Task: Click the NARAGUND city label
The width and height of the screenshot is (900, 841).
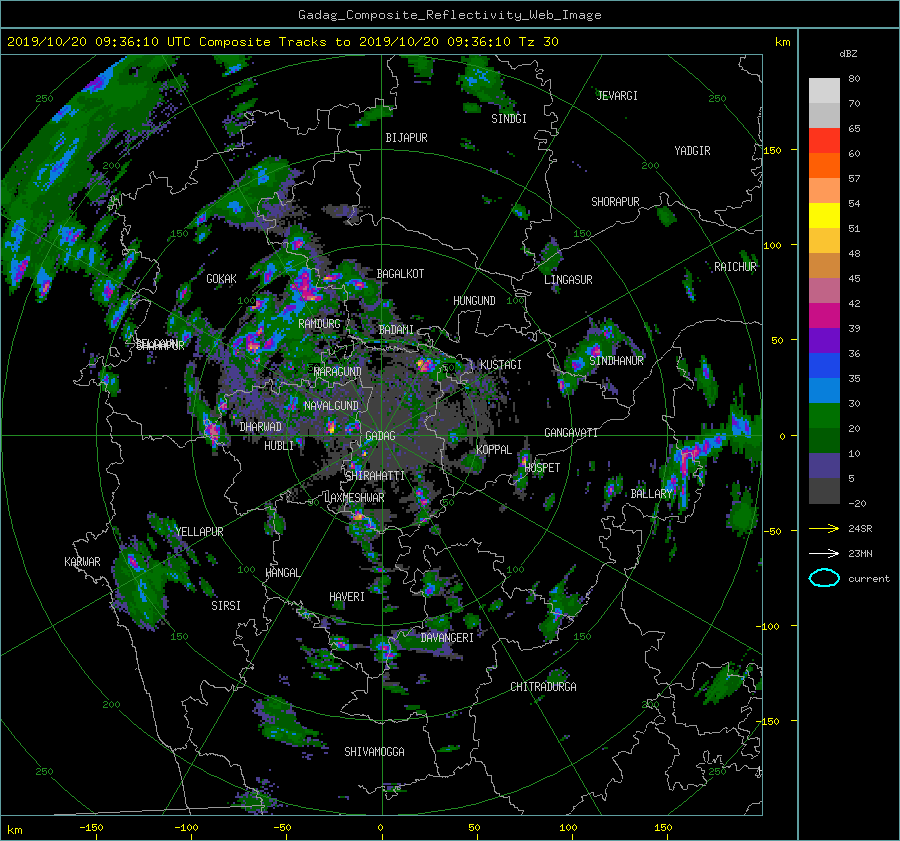Action: point(338,372)
